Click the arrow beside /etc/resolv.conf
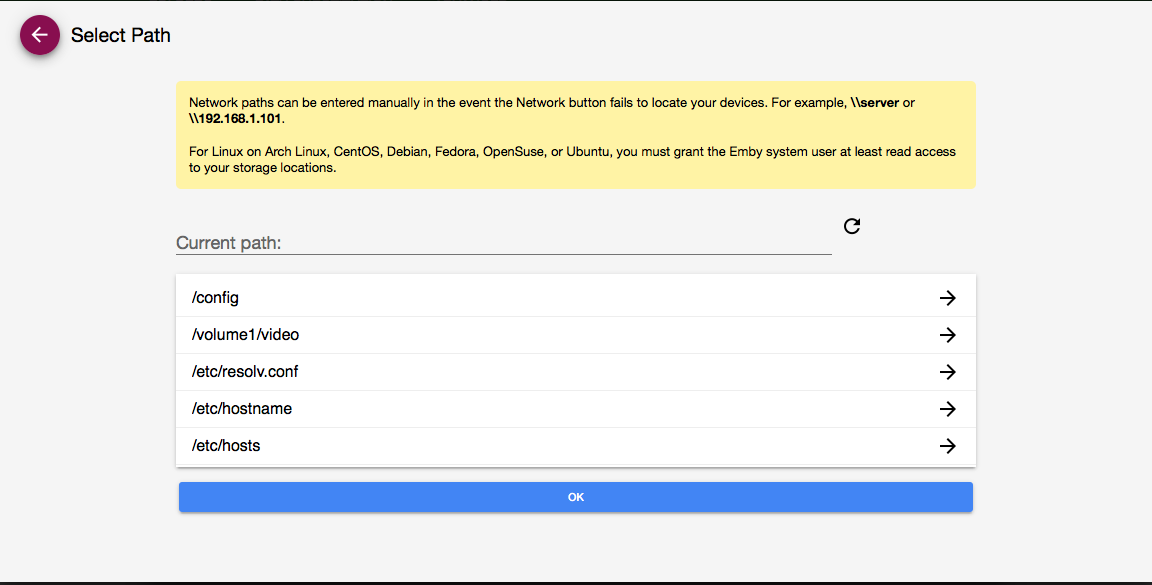 point(947,372)
